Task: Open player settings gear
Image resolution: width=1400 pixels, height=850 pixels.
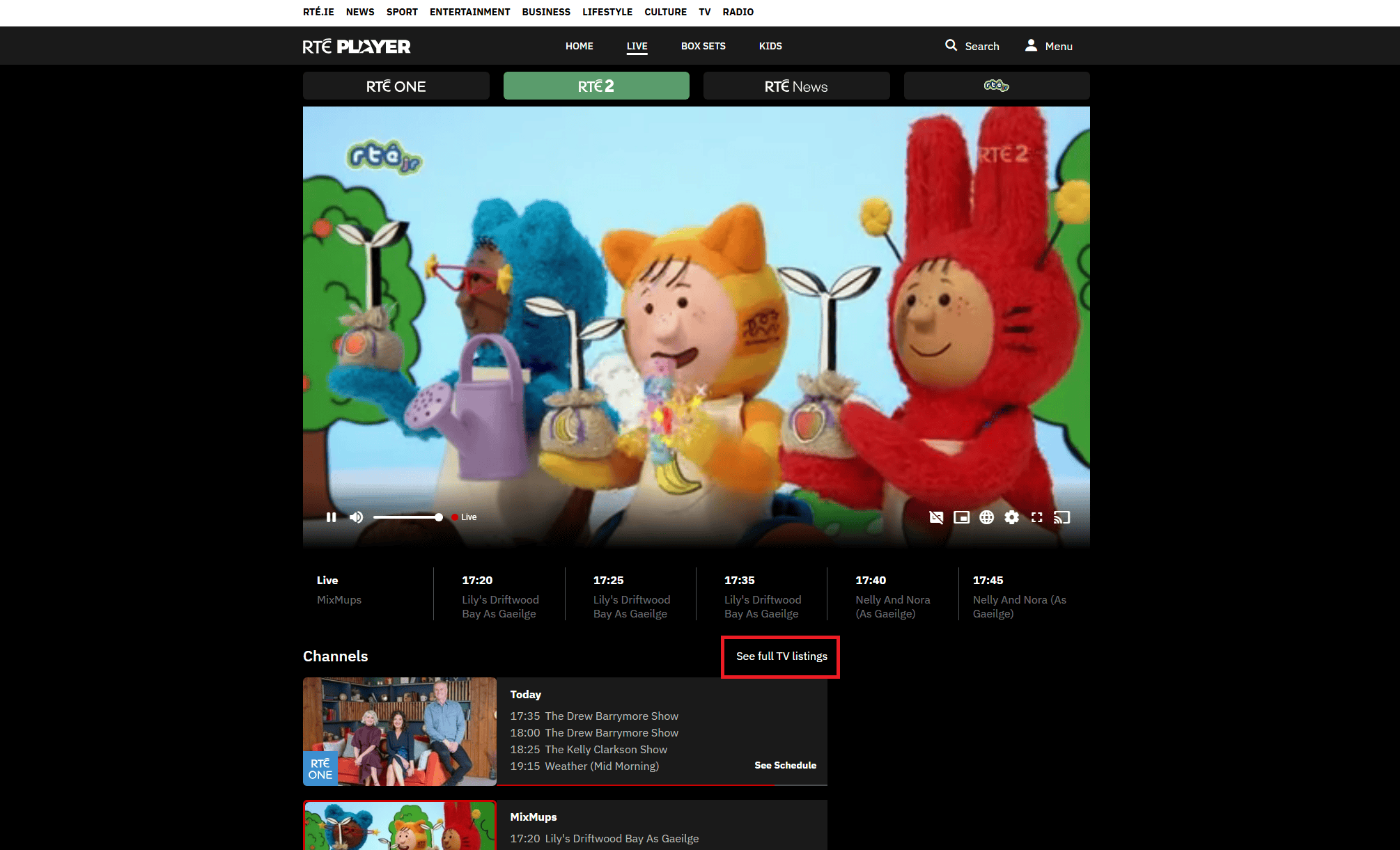Action: (1011, 517)
